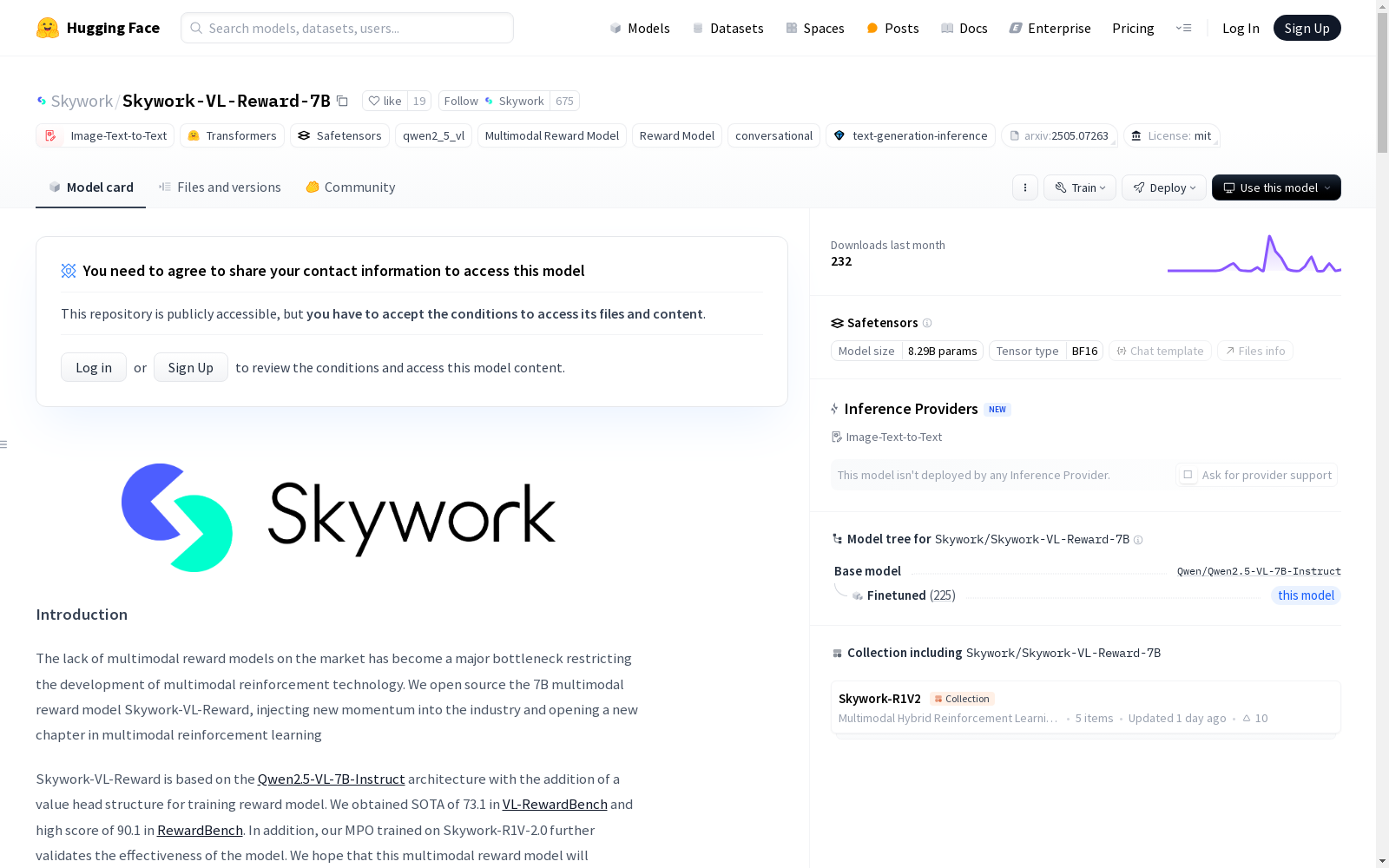Click the Image-Text-to-Text inference task link
This screenshot has height=868, width=1389.
click(x=886, y=437)
